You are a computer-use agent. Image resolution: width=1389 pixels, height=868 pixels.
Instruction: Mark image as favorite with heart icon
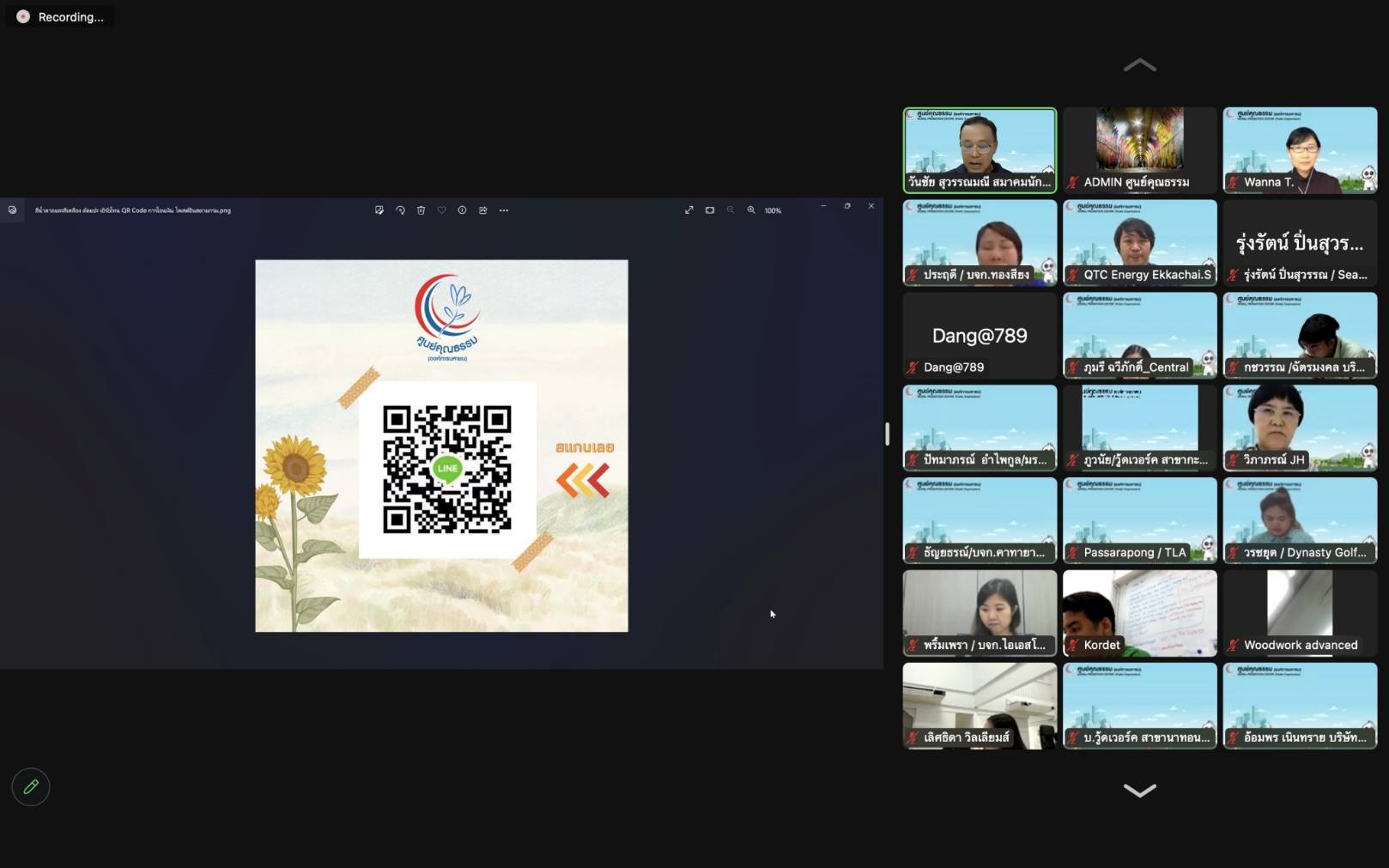click(441, 210)
